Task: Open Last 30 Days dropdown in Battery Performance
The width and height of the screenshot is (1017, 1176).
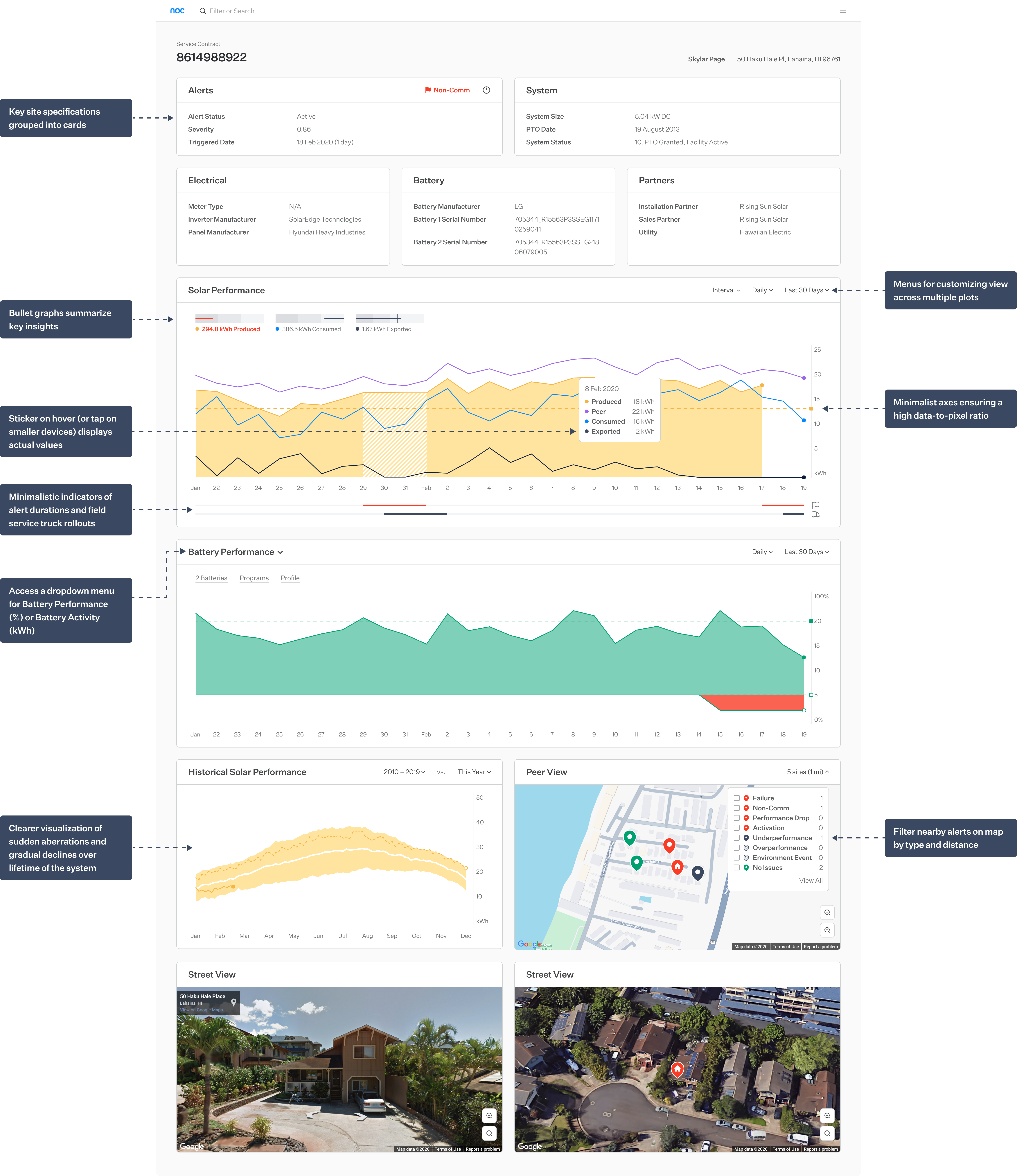Action: point(806,552)
